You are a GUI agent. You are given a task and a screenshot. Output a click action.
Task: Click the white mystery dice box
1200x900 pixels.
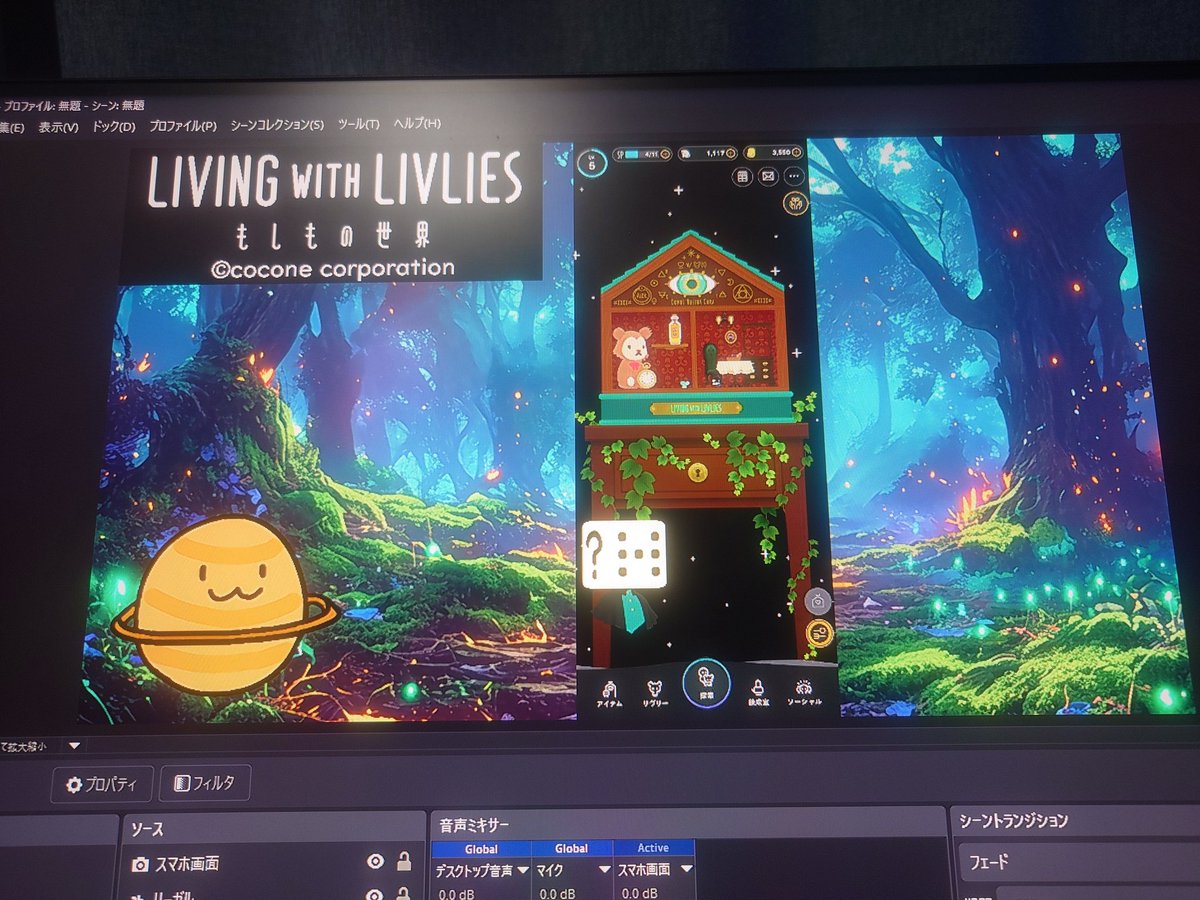pos(624,553)
